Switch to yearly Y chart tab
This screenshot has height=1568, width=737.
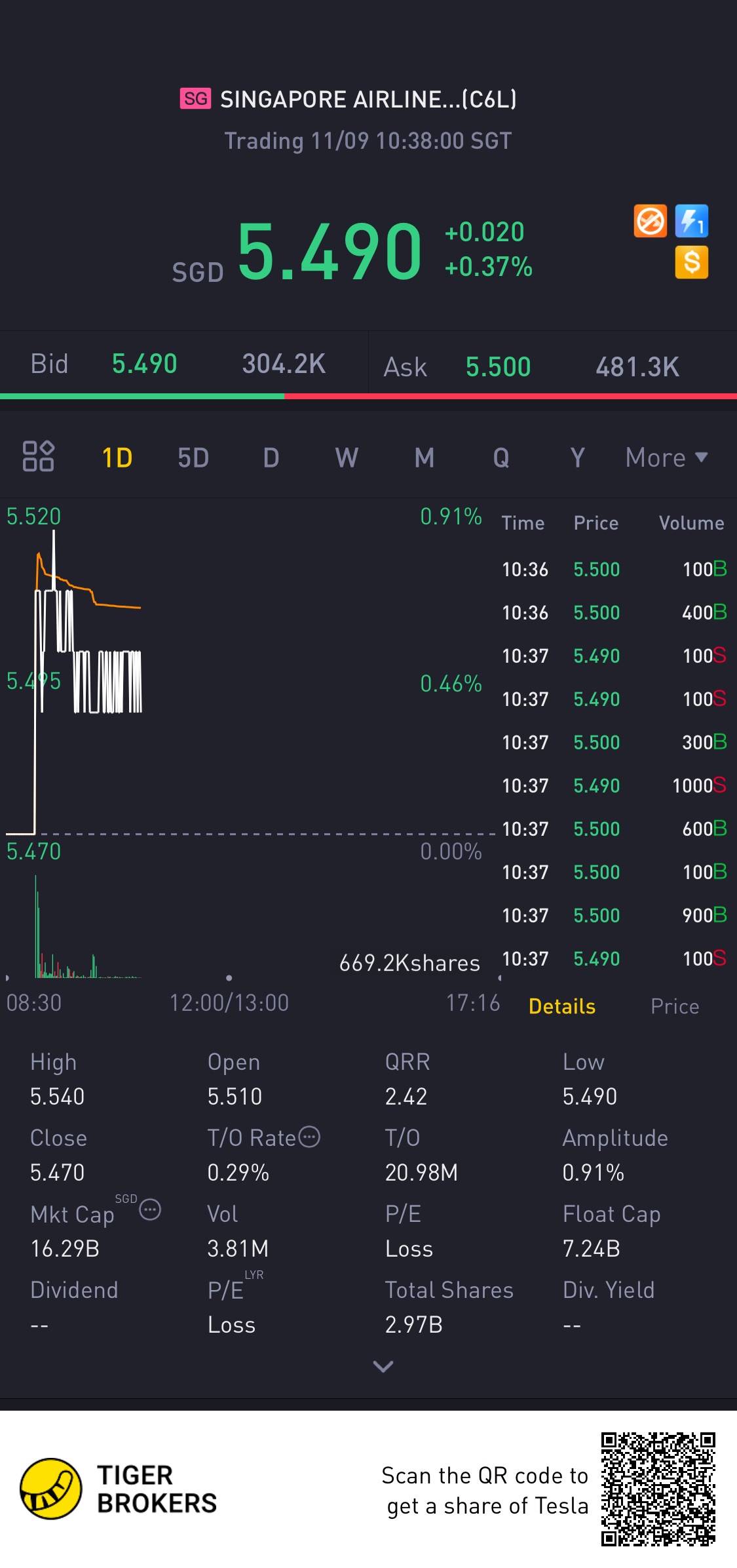577,458
